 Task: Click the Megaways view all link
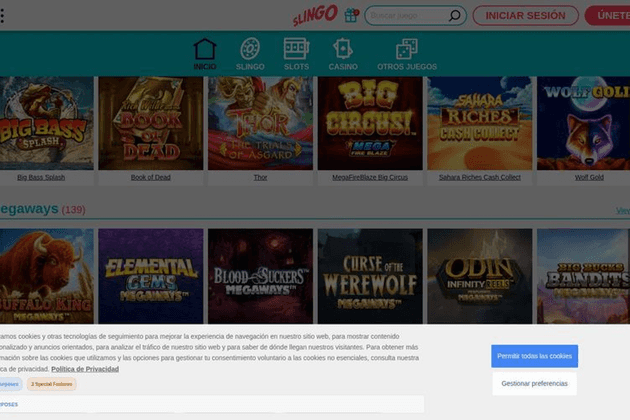coord(623,210)
